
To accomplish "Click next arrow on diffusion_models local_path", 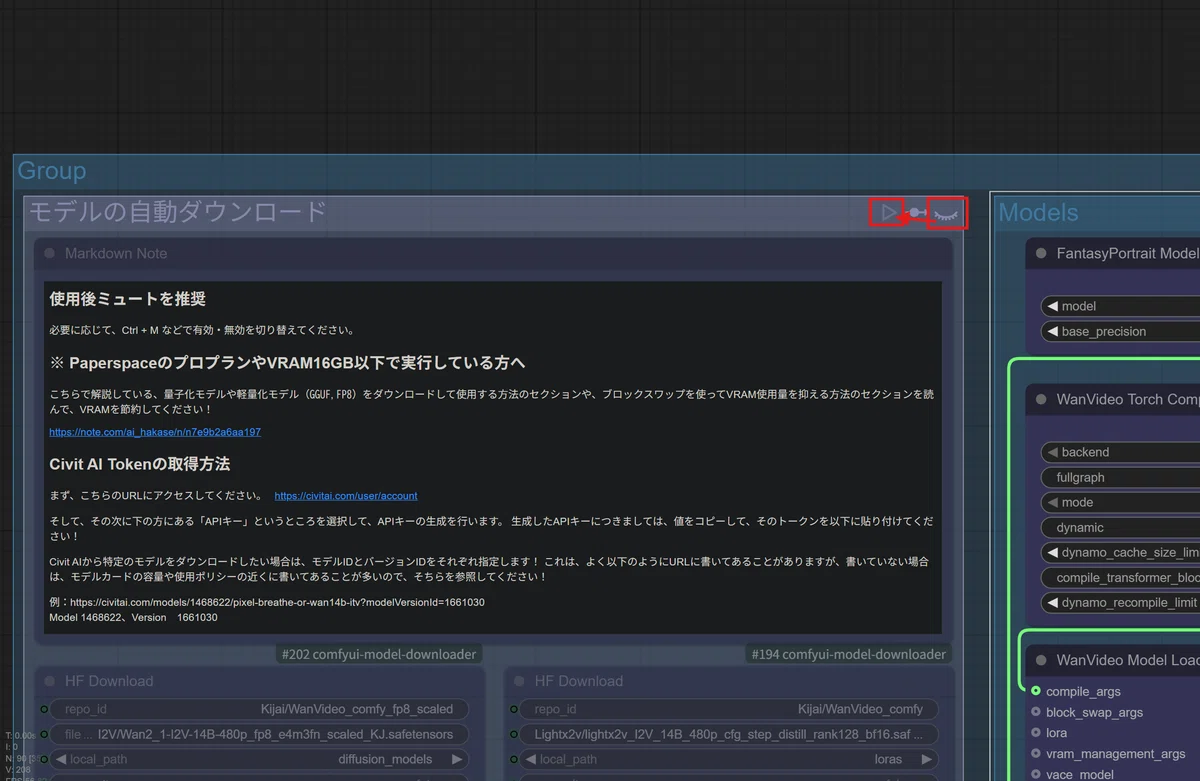I will coord(457,759).
